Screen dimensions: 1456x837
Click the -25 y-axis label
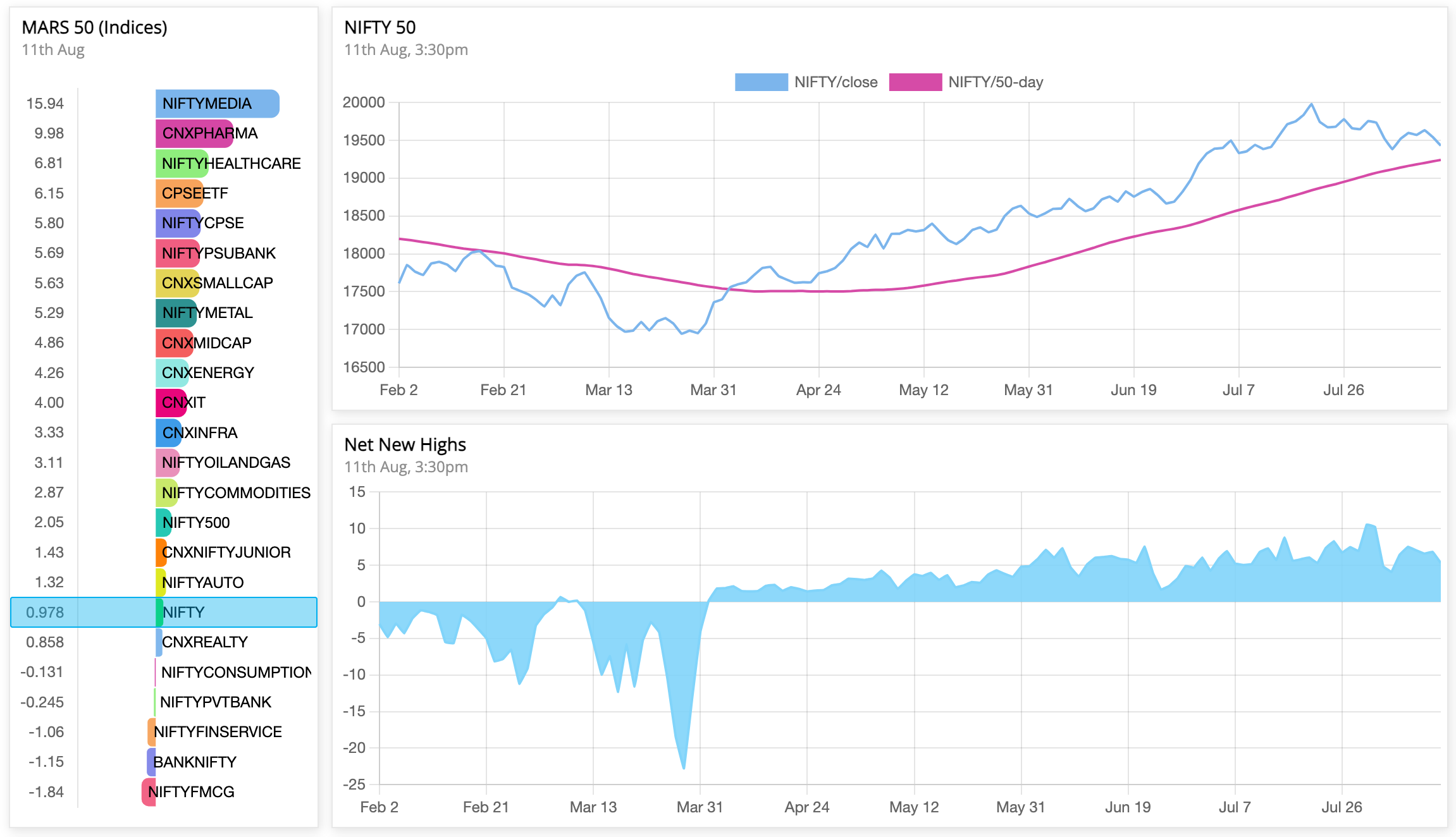point(354,785)
